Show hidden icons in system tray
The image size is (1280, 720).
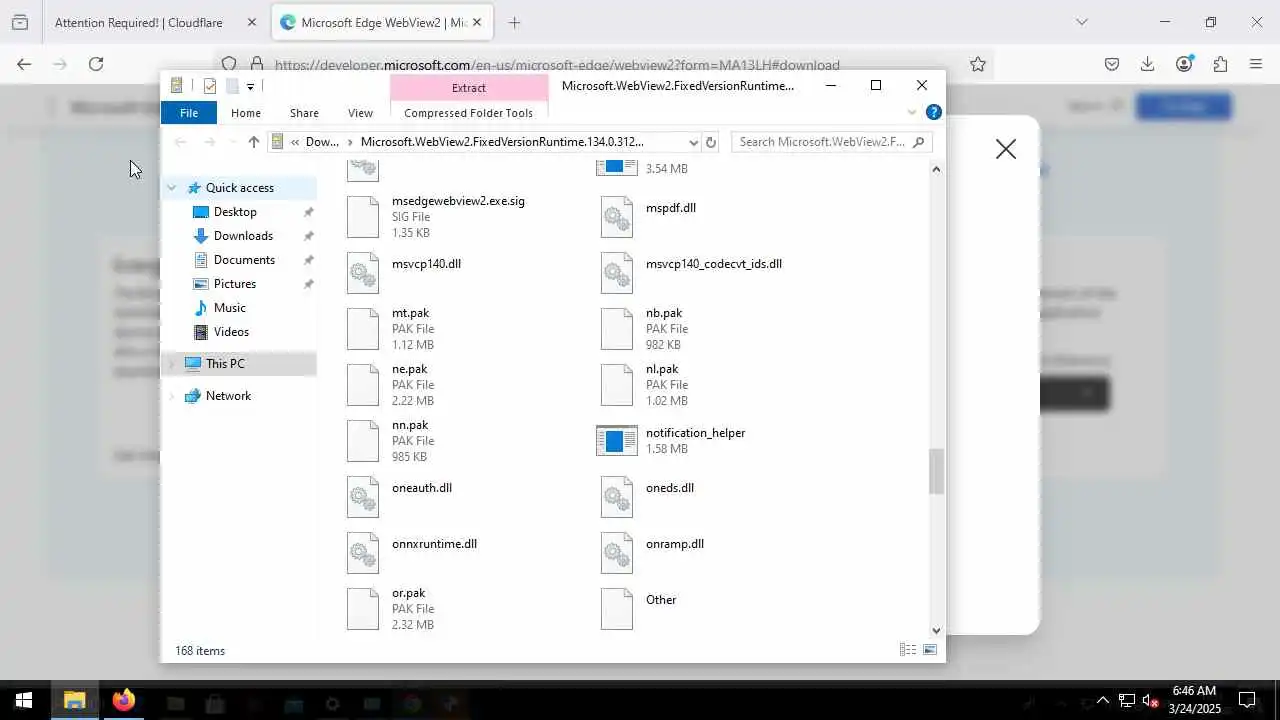[x=1103, y=700]
